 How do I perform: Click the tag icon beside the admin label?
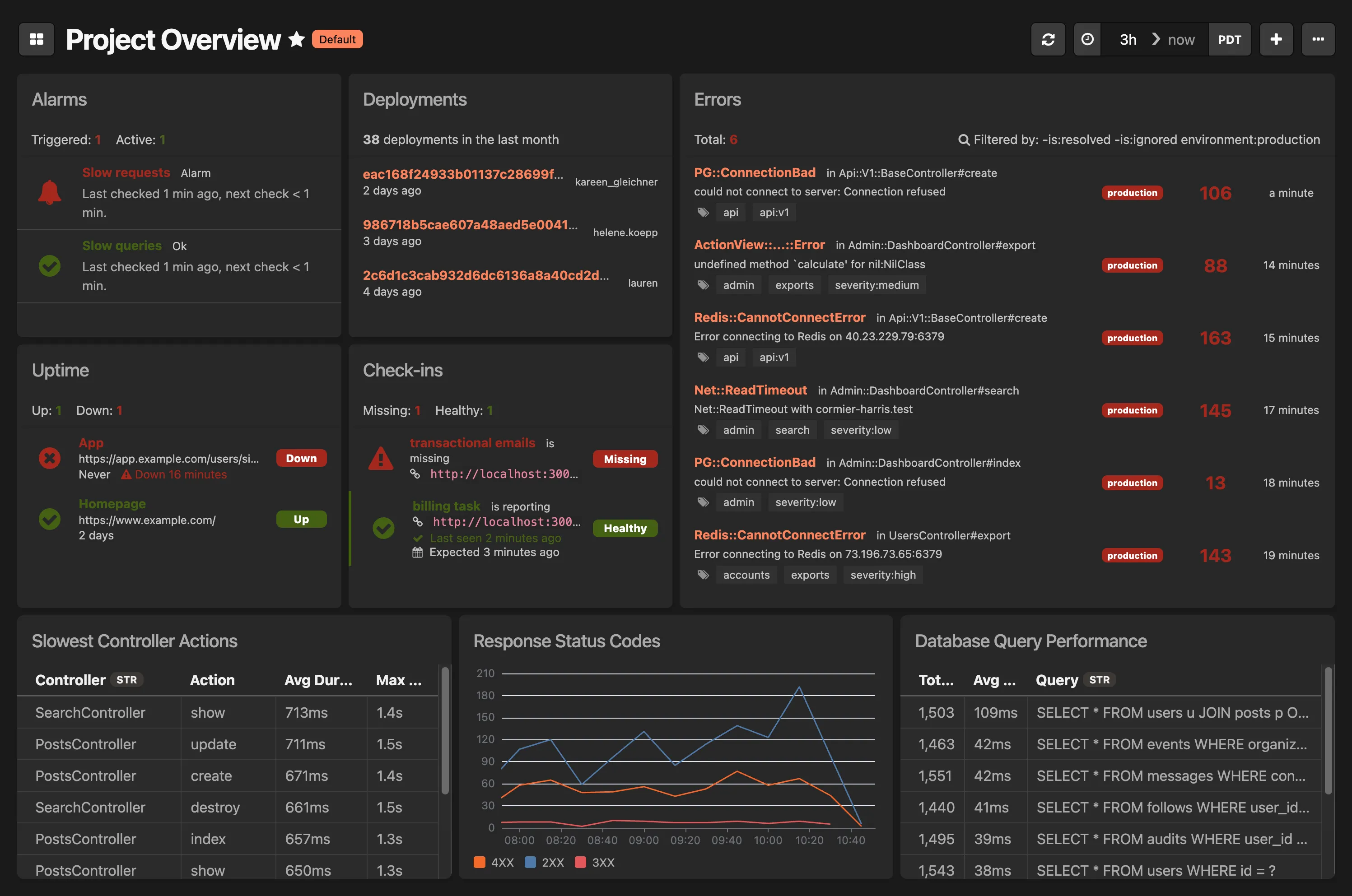point(703,284)
